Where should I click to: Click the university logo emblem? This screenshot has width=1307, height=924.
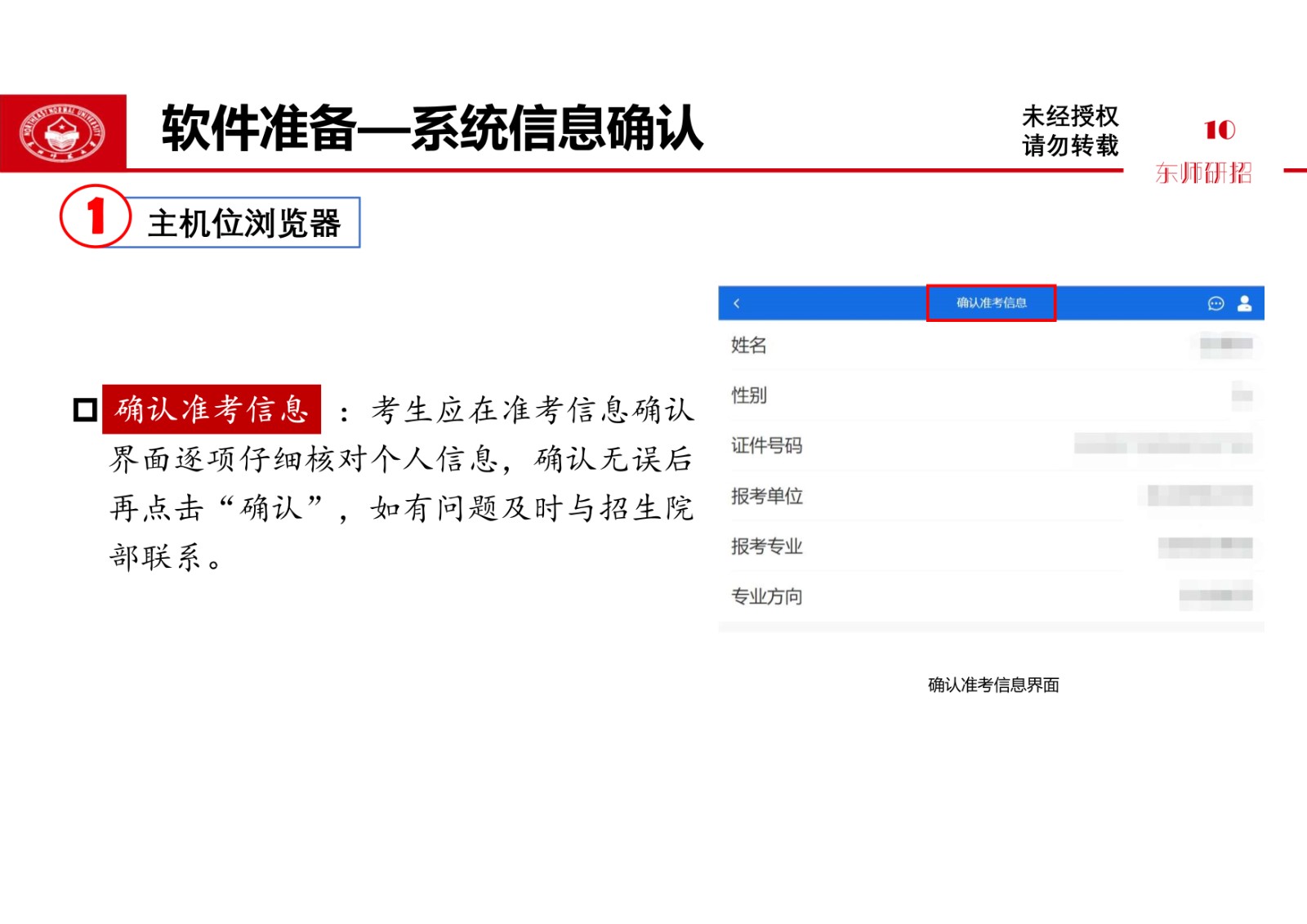63,132
